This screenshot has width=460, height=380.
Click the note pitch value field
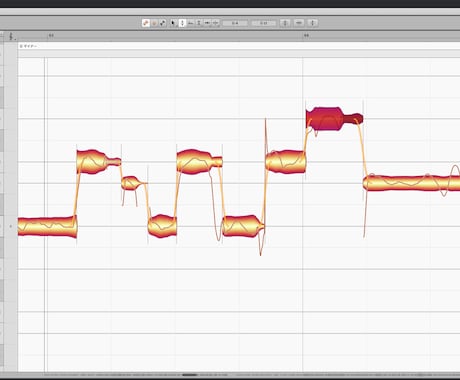coord(235,23)
